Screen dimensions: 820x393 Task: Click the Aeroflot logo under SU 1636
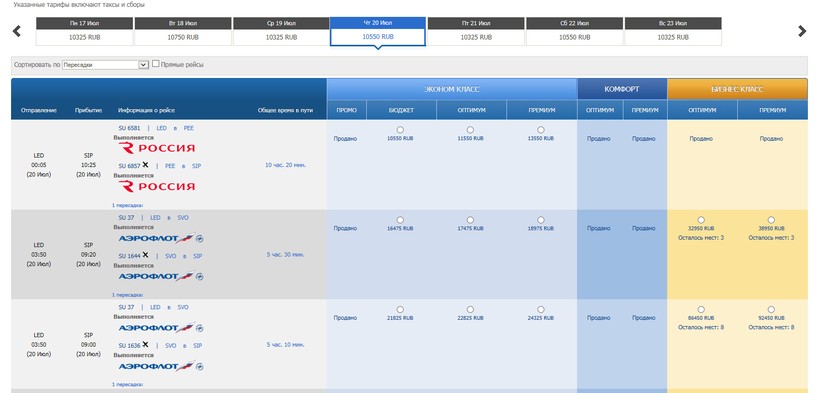pyautogui.click(x=161, y=366)
